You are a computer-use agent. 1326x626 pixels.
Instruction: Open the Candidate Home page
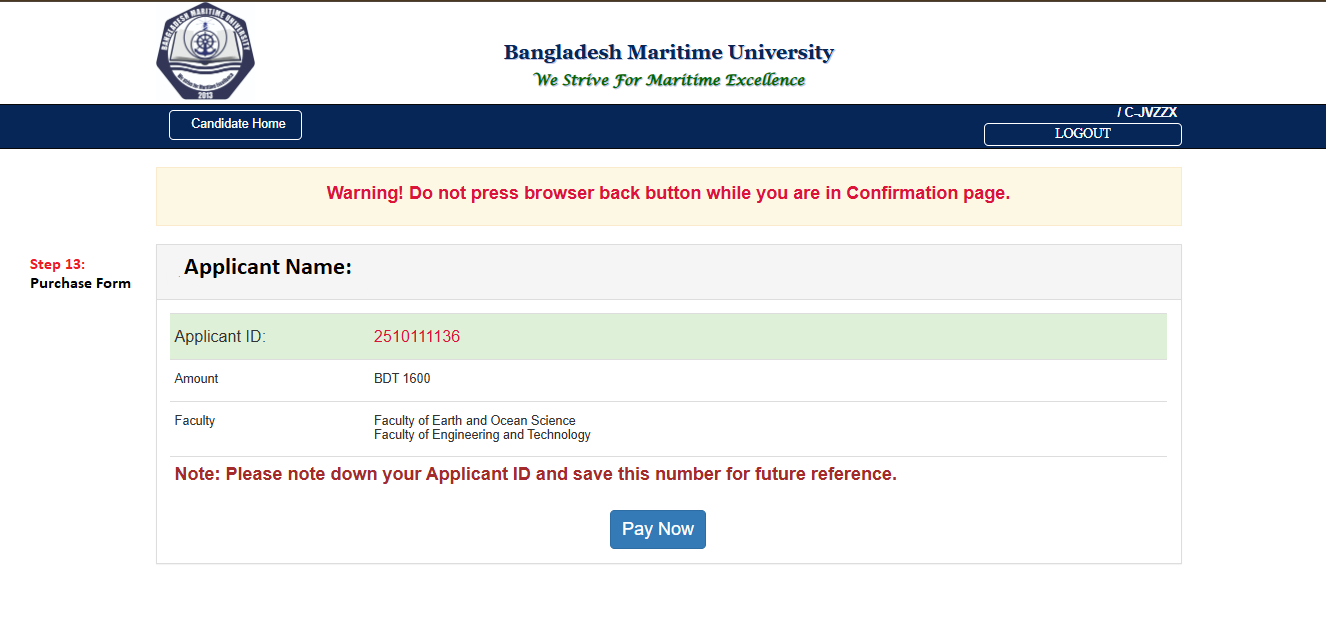(x=235, y=124)
